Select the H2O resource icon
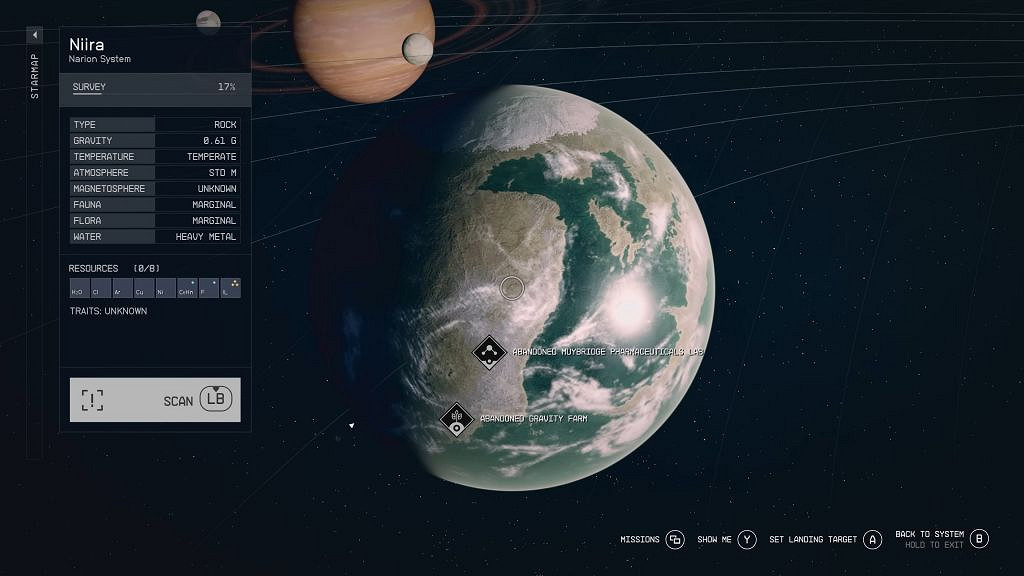Viewport: 1024px width, 576px height. tap(78, 288)
